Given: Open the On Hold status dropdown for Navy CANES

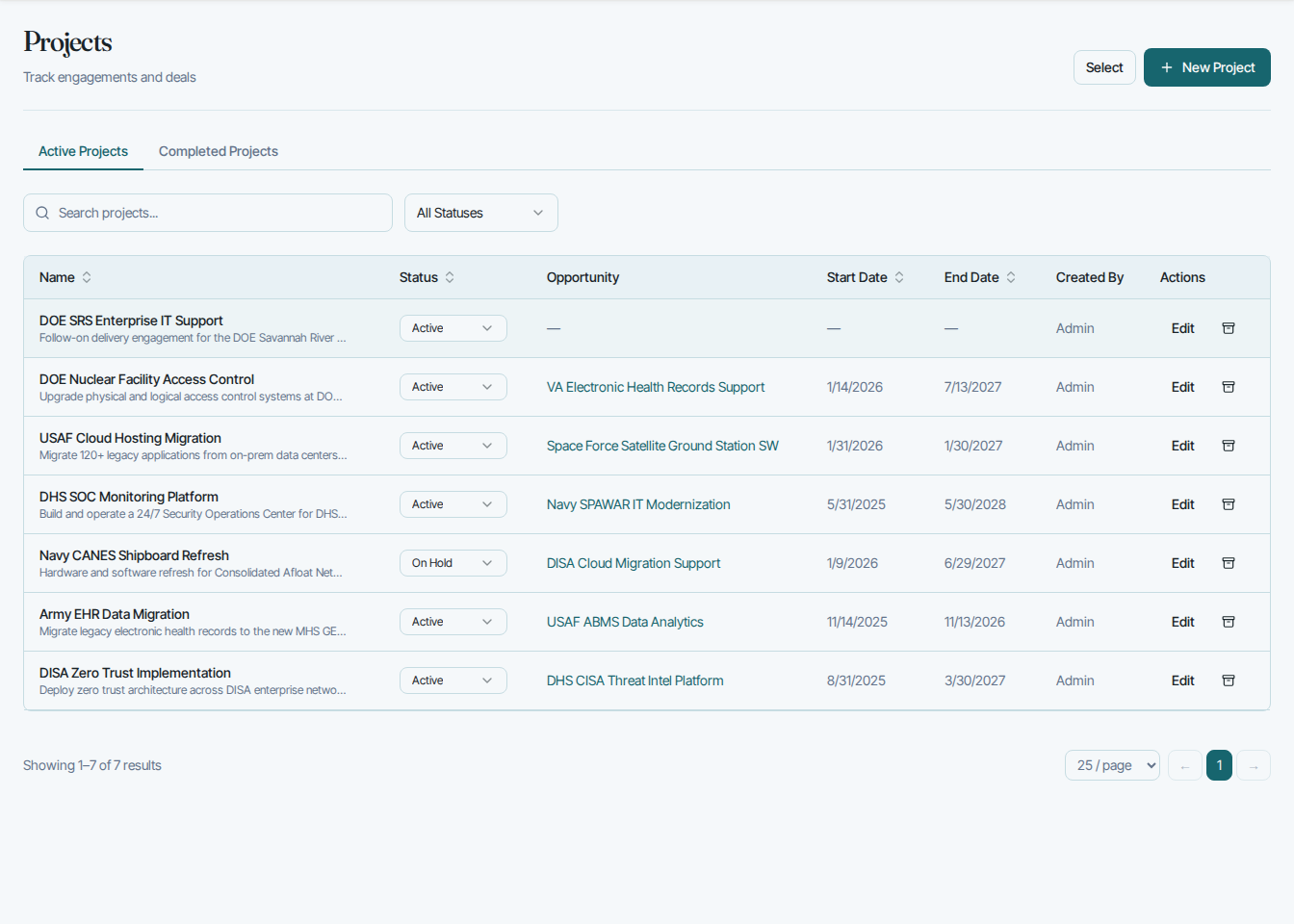Looking at the screenshot, I should [453, 563].
